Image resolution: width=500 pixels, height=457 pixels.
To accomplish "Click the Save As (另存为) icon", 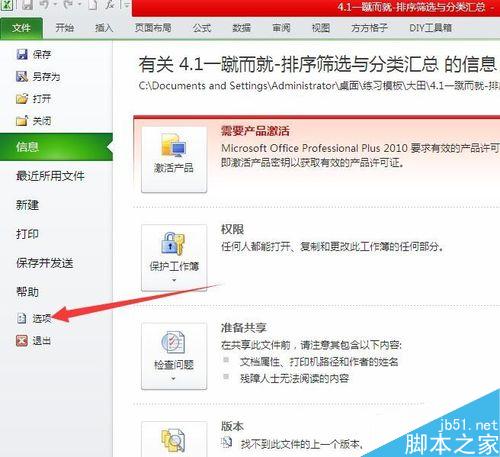I will pyautogui.click(x=22, y=77).
